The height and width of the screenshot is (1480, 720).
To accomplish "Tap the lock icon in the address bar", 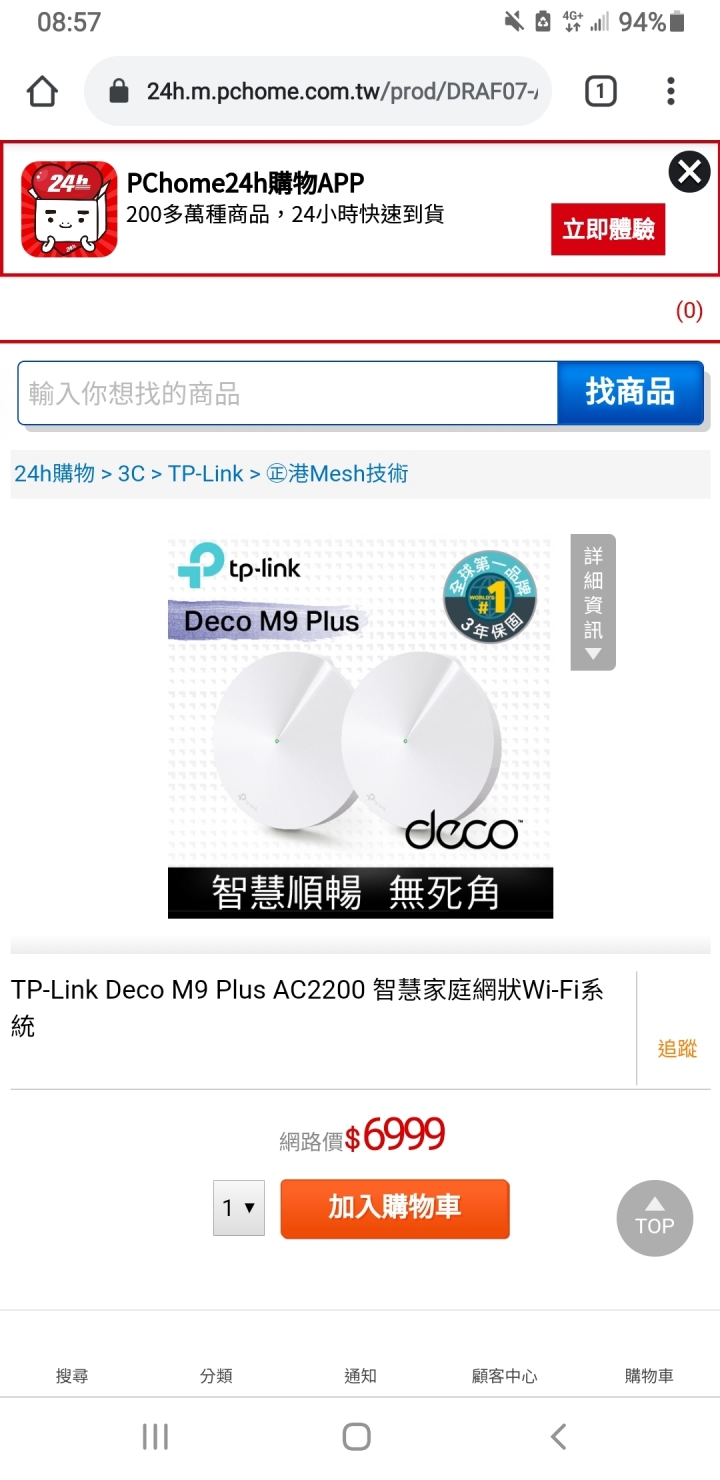I will (119, 92).
